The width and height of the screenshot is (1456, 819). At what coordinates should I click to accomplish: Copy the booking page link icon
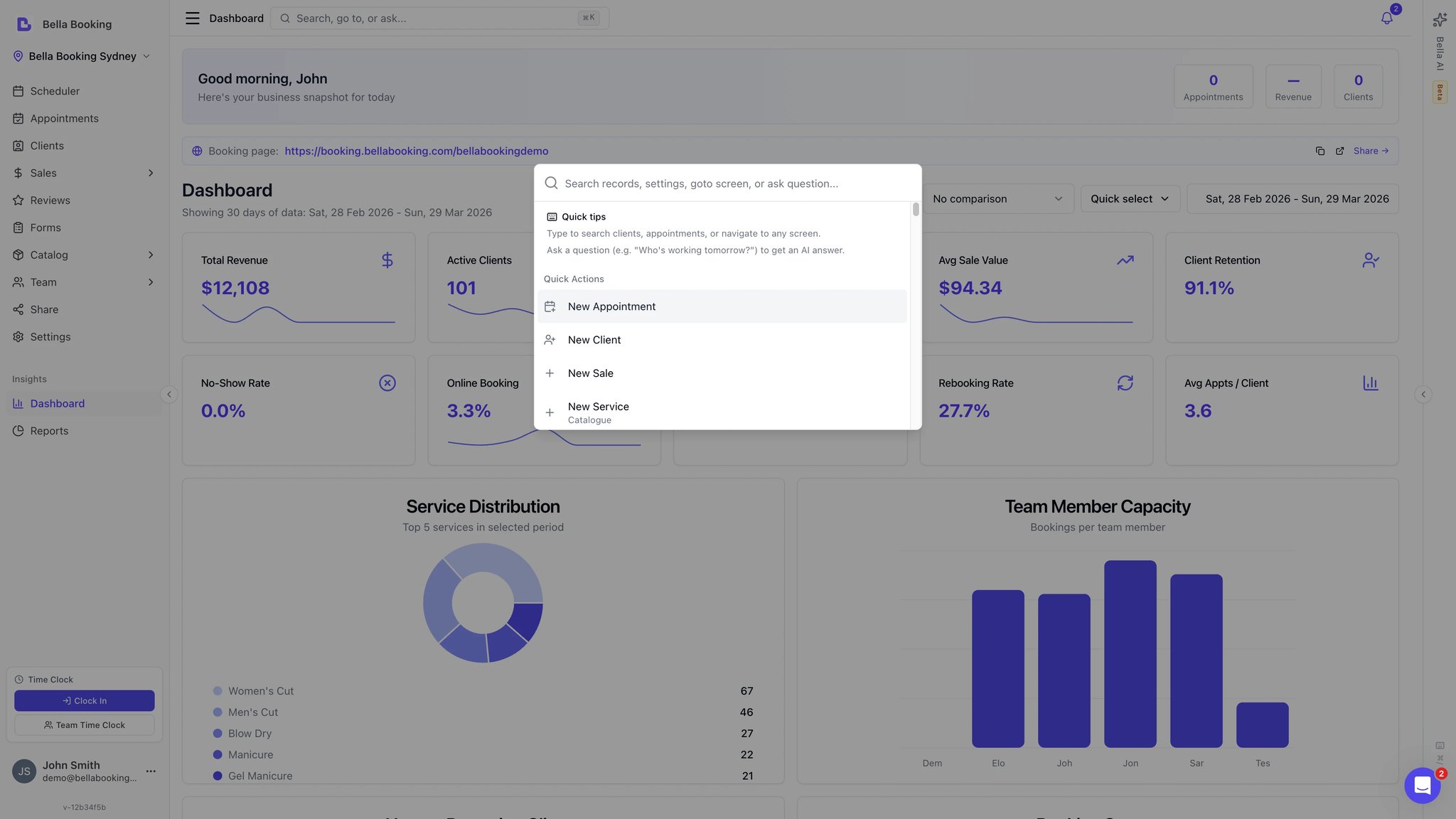[x=1320, y=151]
